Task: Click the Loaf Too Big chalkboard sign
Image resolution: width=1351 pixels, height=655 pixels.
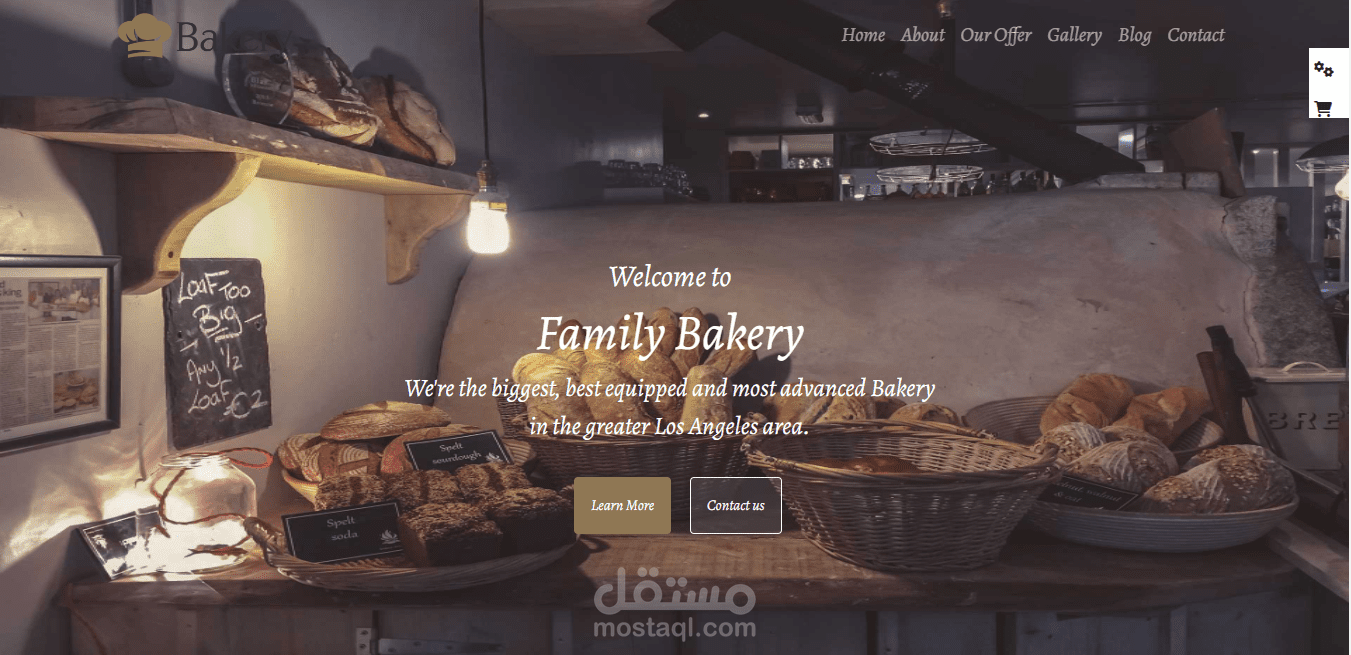Action: (218, 353)
